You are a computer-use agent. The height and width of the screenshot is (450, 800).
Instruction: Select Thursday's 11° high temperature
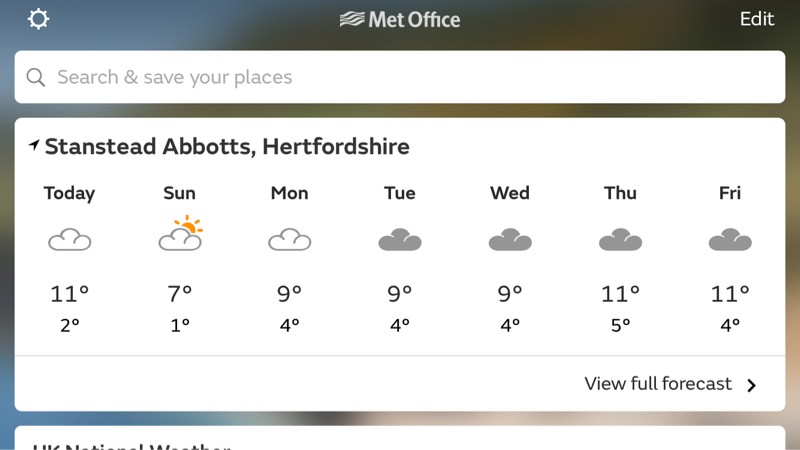620,294
